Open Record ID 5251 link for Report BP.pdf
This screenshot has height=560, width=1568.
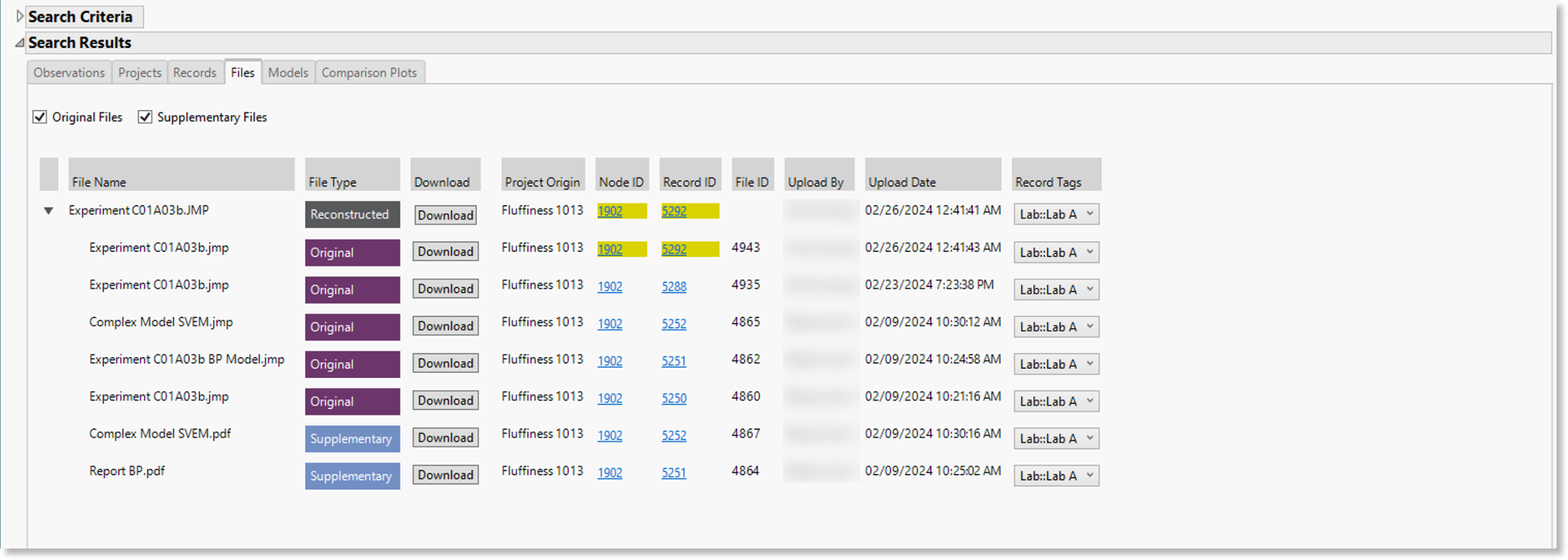674,472
